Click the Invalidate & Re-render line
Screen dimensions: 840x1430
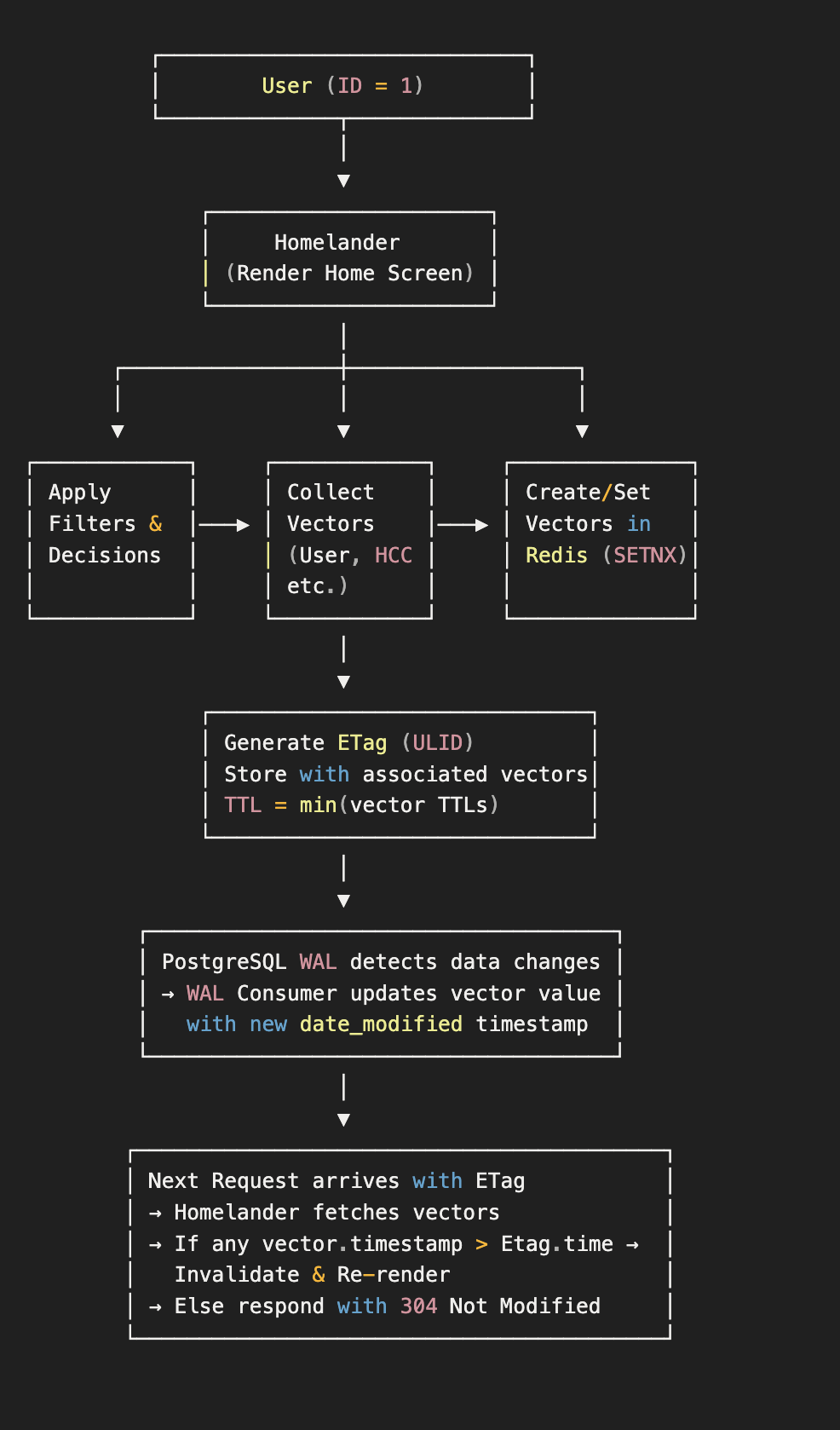point(312,1275)
